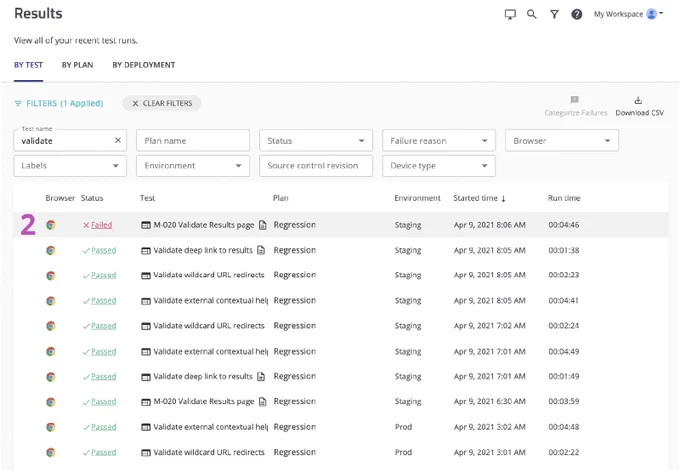The image size is (680, 473).
Task: Open the Labels dropdown filter
Action: click(70, 166)
